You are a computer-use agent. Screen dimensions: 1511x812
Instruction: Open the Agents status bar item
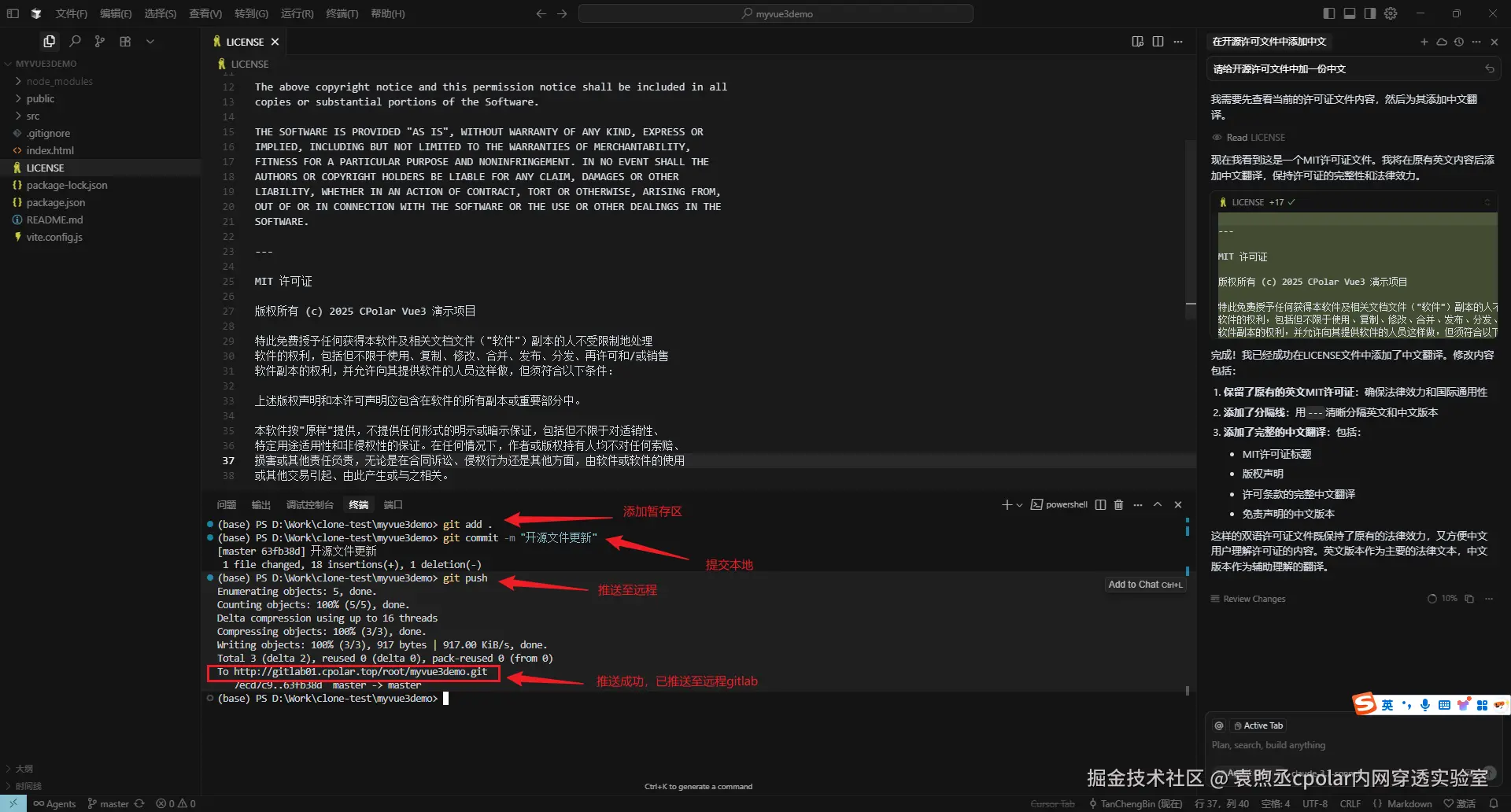click(54, 803)
